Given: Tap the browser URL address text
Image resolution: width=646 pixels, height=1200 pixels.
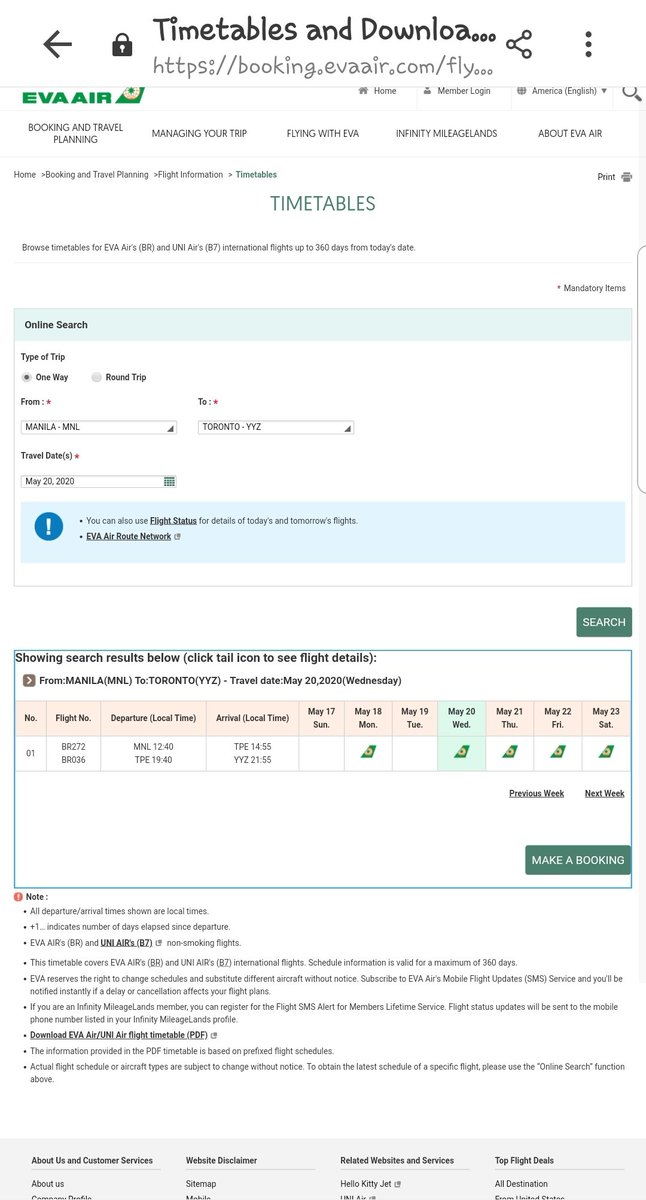Looking at the screenshot, I should tap(322, 66).
